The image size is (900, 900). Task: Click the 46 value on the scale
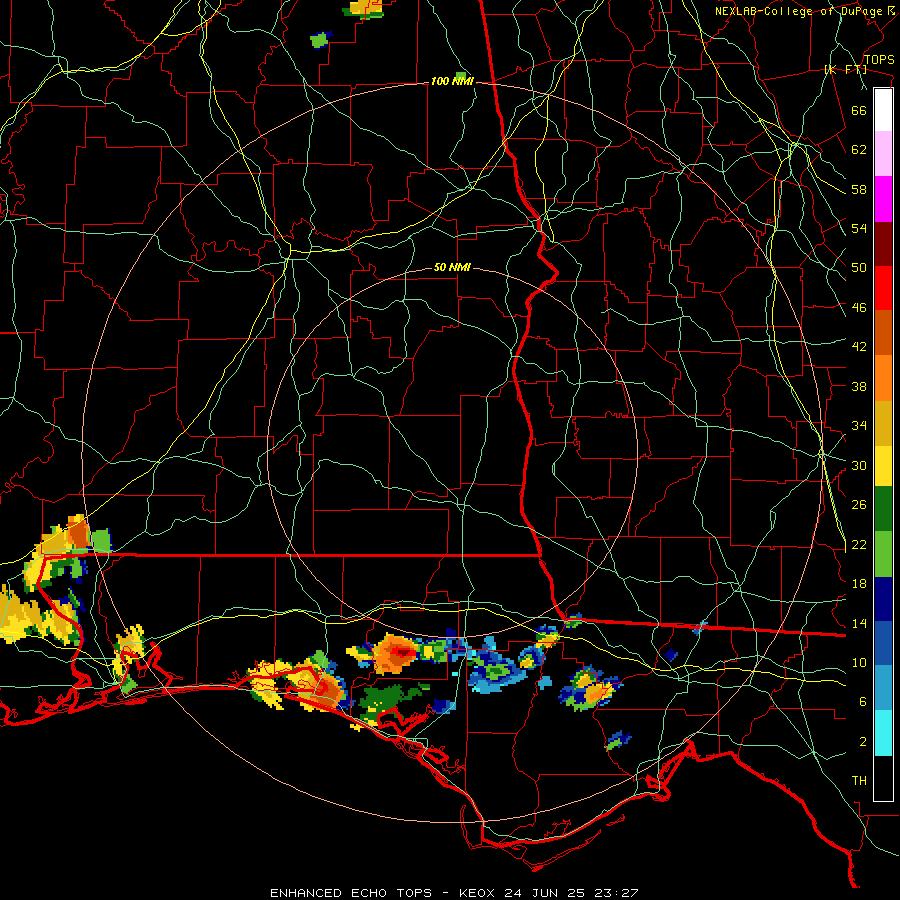point(859,308)
